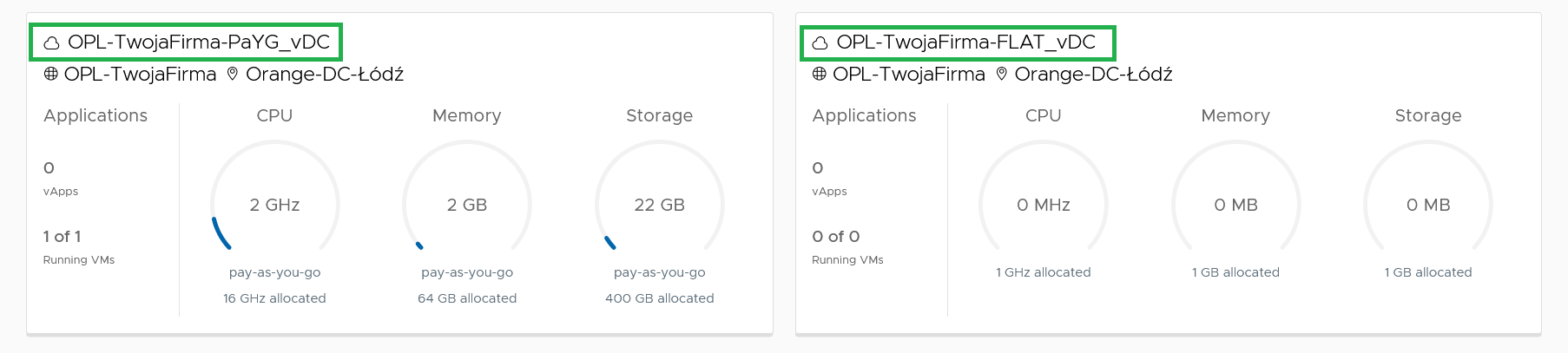Click the 22 GB Storage usage gauge
This screenshot has height=353, width=1568.
pos(659,205)
